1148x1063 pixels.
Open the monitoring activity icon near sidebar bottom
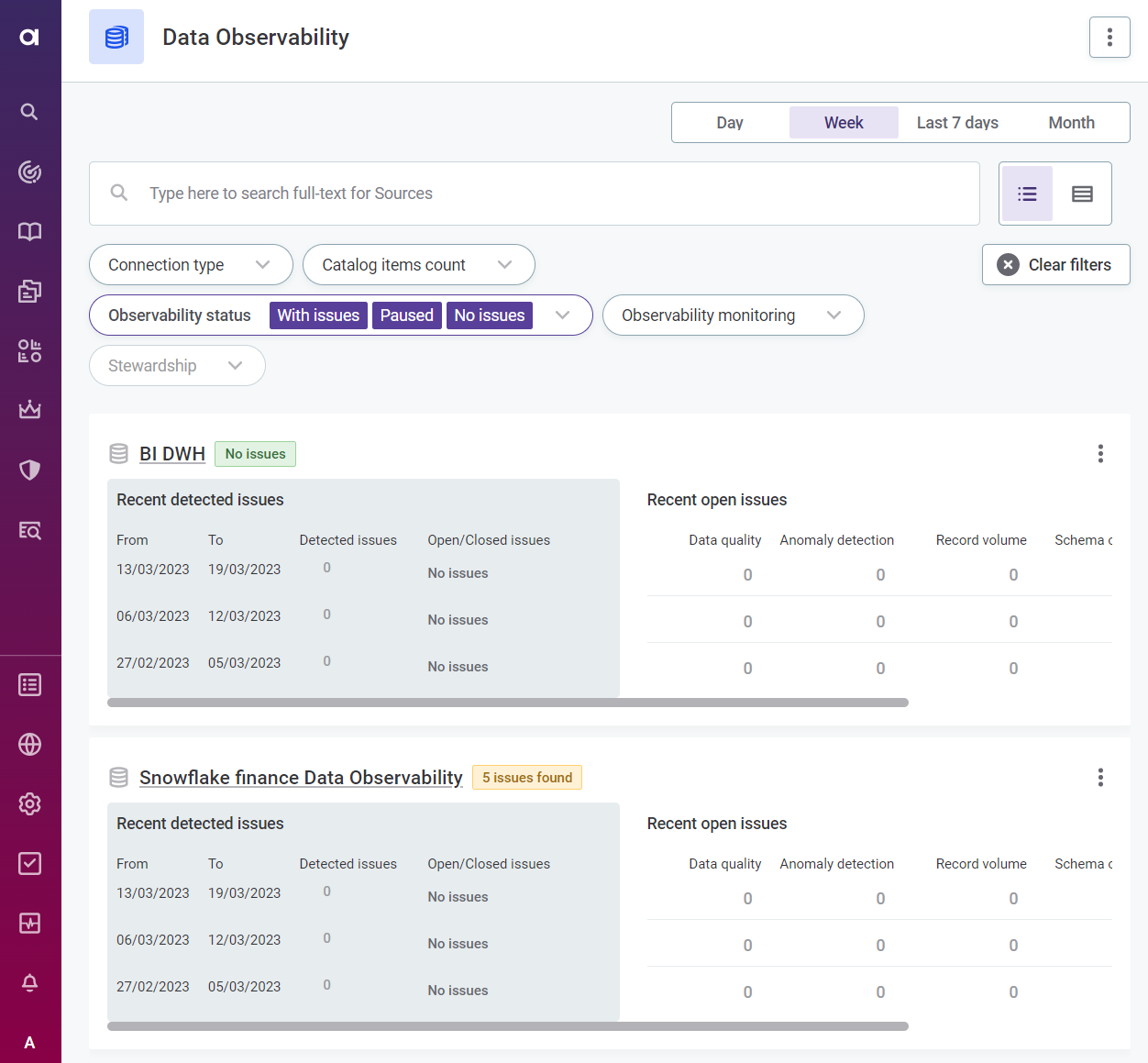coord(29,923)
